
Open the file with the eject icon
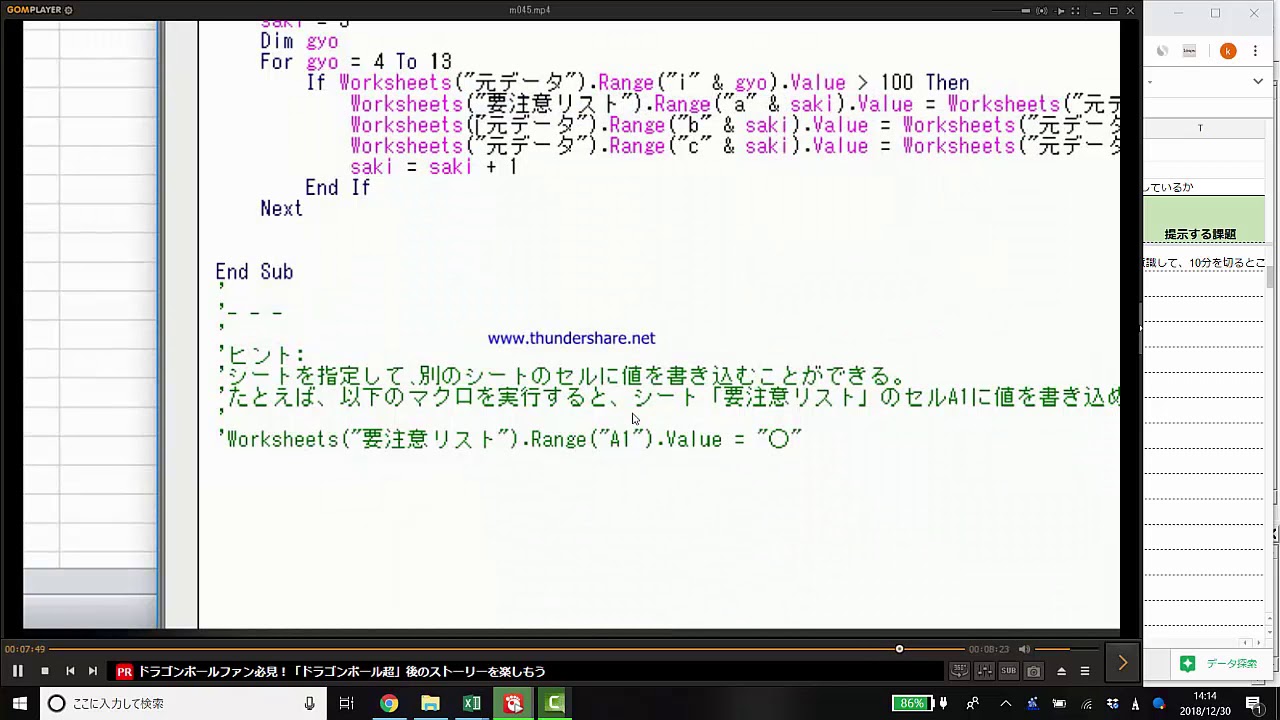[x=1061, y=671]
